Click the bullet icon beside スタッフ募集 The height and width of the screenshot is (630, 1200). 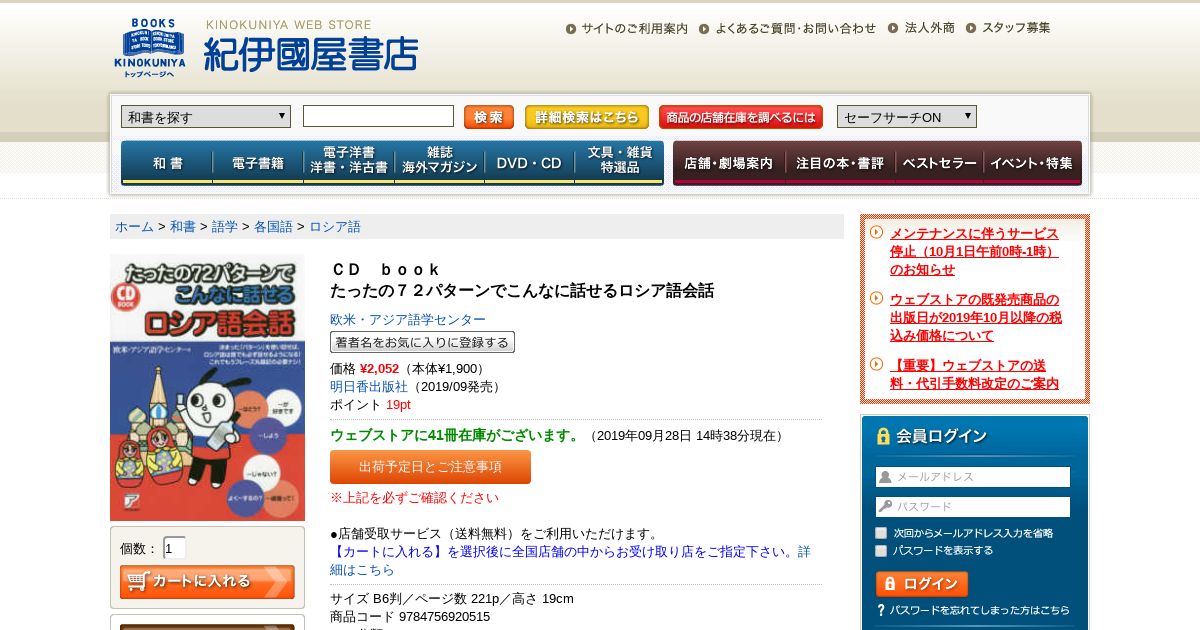click(971, 29)
